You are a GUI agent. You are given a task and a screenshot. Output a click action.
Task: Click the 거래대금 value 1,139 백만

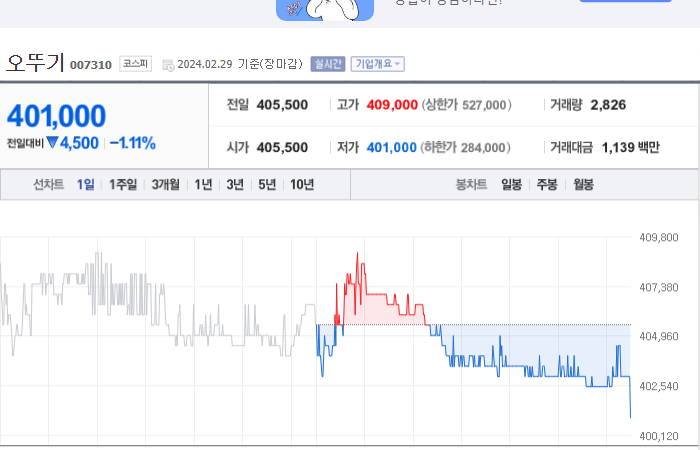(630, 147)
